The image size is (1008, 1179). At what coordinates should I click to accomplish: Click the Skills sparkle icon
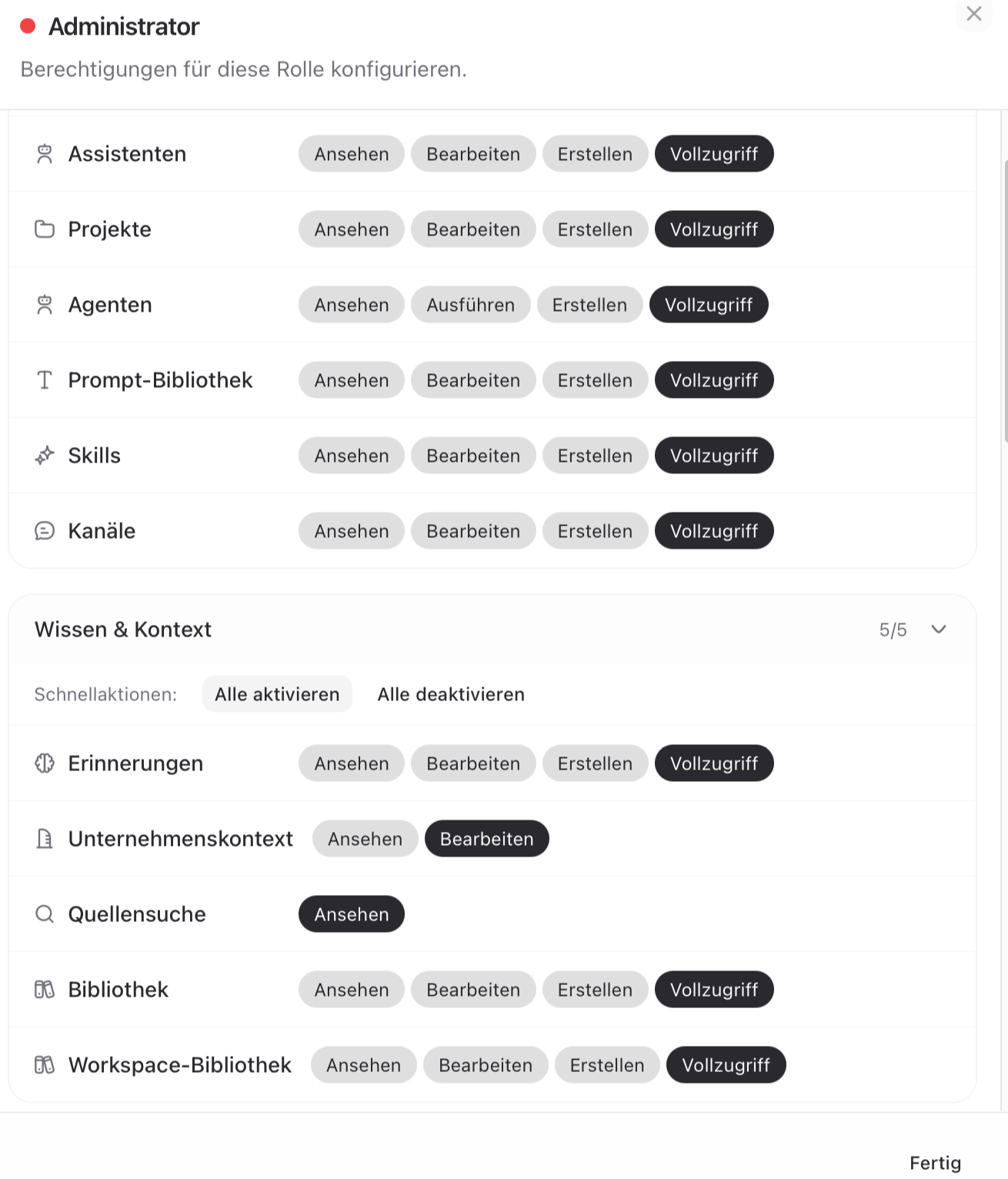pyautogui.click(x=45, y=456)
